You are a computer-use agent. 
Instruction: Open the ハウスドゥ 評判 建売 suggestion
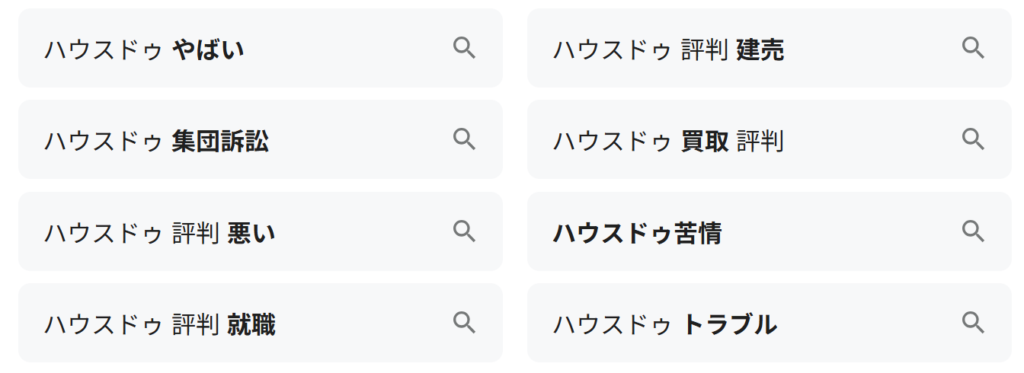pos(769,48)
